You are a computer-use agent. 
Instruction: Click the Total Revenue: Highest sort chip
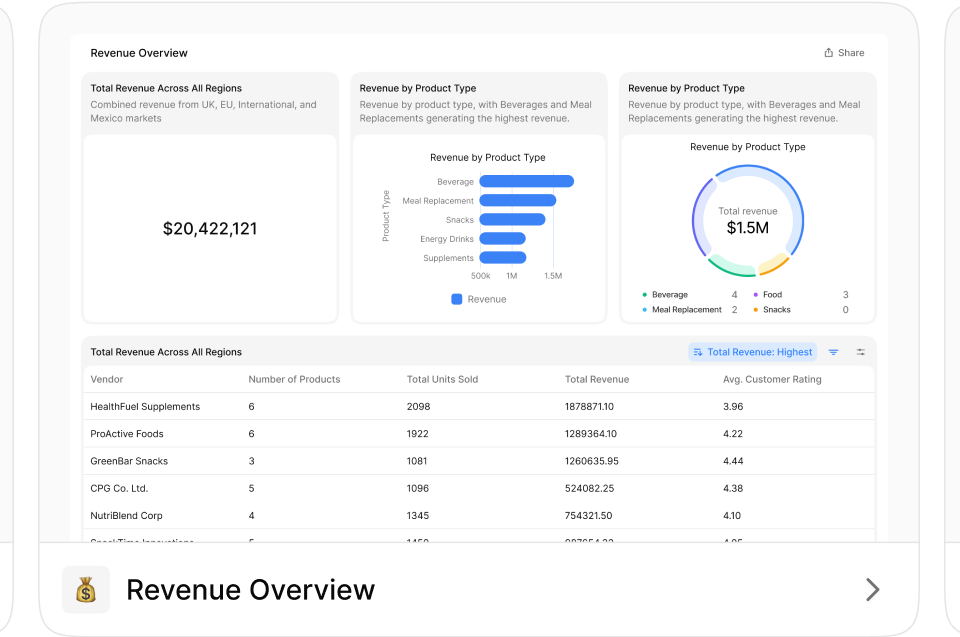click(x=752, y=352)
